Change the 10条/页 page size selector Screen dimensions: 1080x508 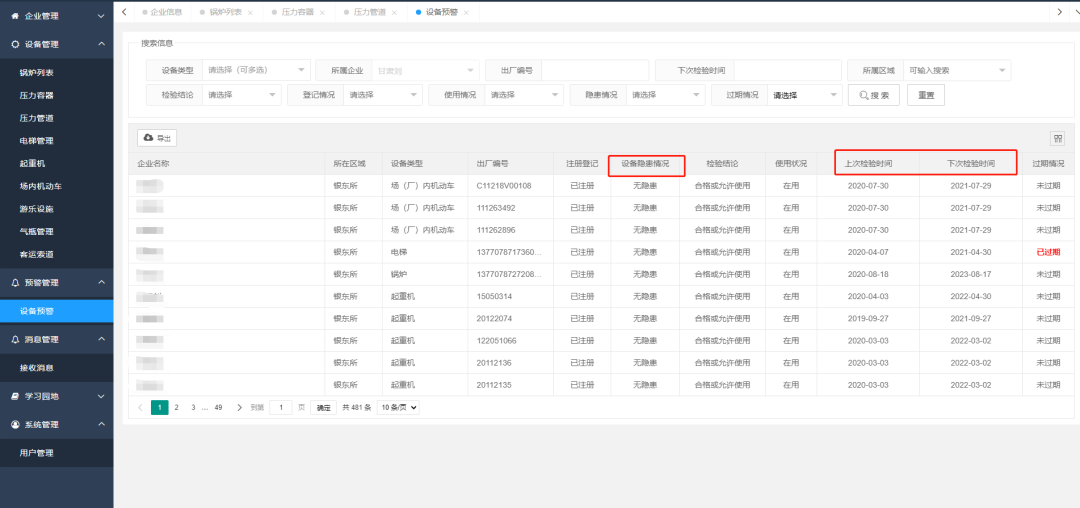point(398,408)
